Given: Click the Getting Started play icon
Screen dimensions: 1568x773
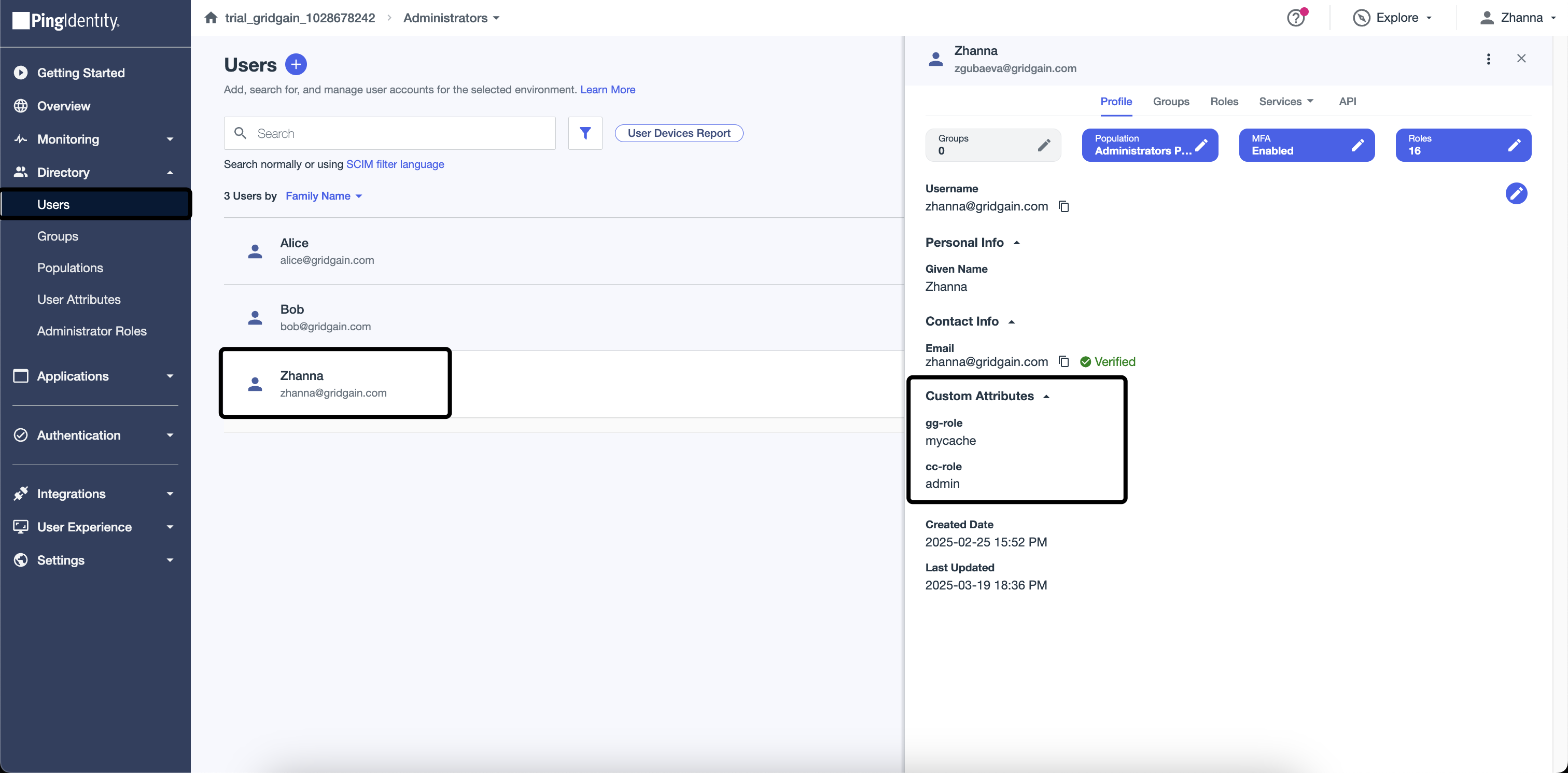Looking at the screenshot, I should (21, 73).
